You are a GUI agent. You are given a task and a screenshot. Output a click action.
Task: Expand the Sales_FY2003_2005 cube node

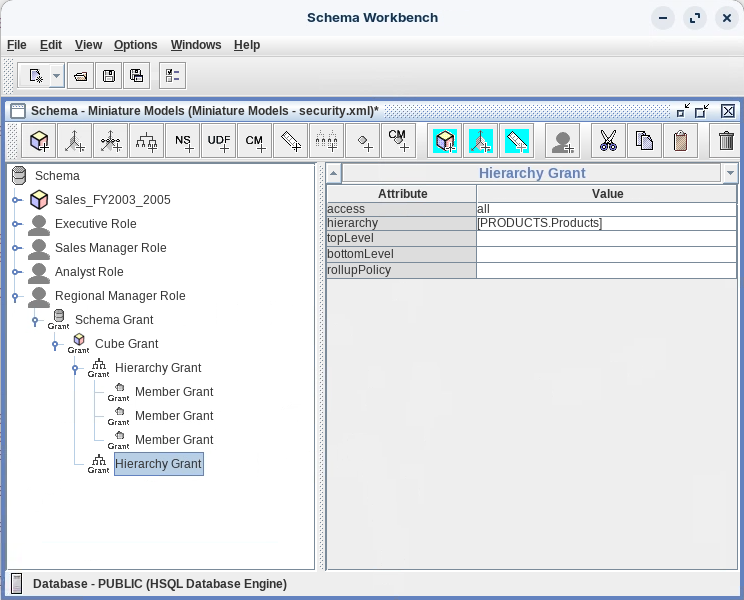click(x=16, y=200)
